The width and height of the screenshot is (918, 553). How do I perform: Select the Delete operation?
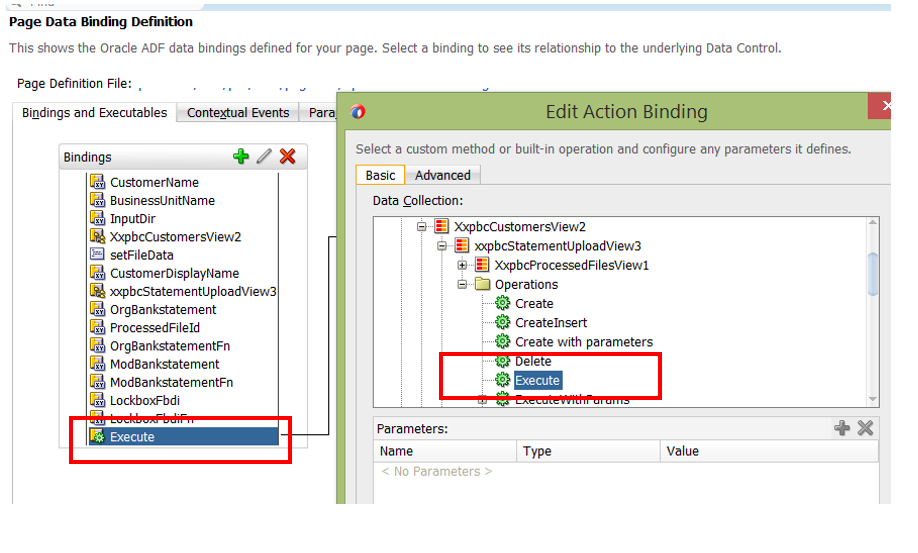tap(533, 361)
